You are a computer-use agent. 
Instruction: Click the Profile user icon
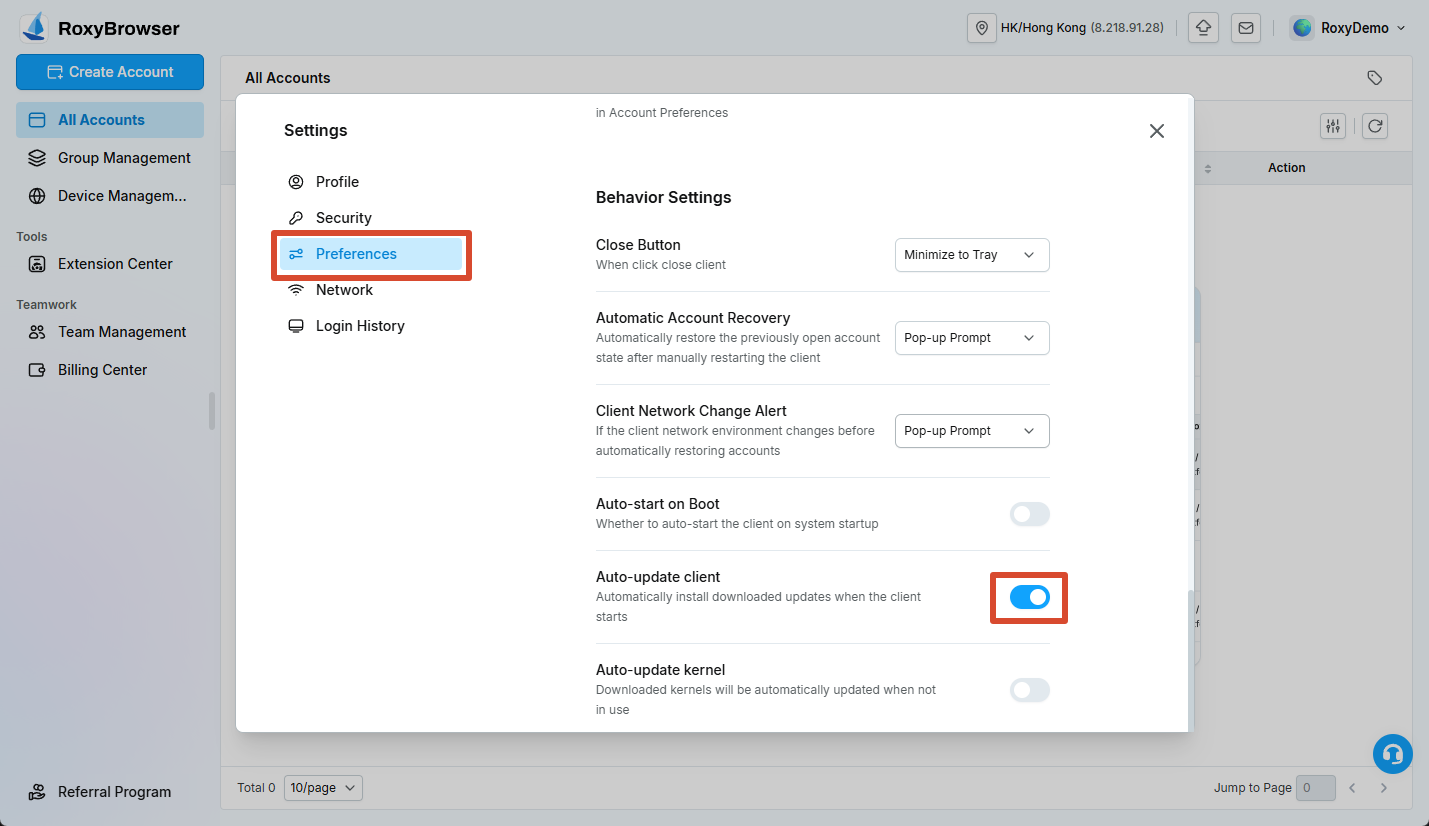(x=296, y=182)
